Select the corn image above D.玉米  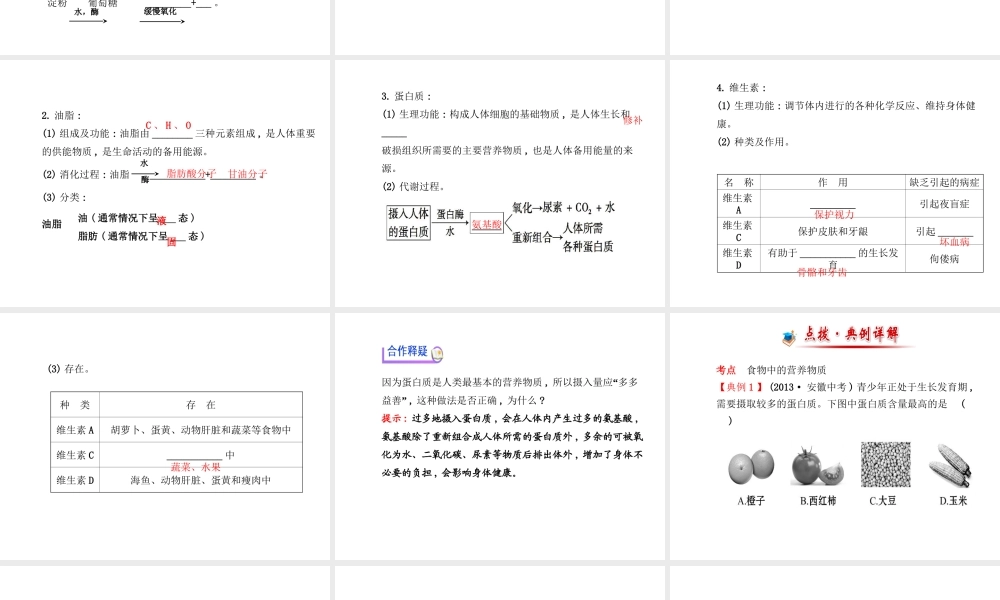click(950, 467)
